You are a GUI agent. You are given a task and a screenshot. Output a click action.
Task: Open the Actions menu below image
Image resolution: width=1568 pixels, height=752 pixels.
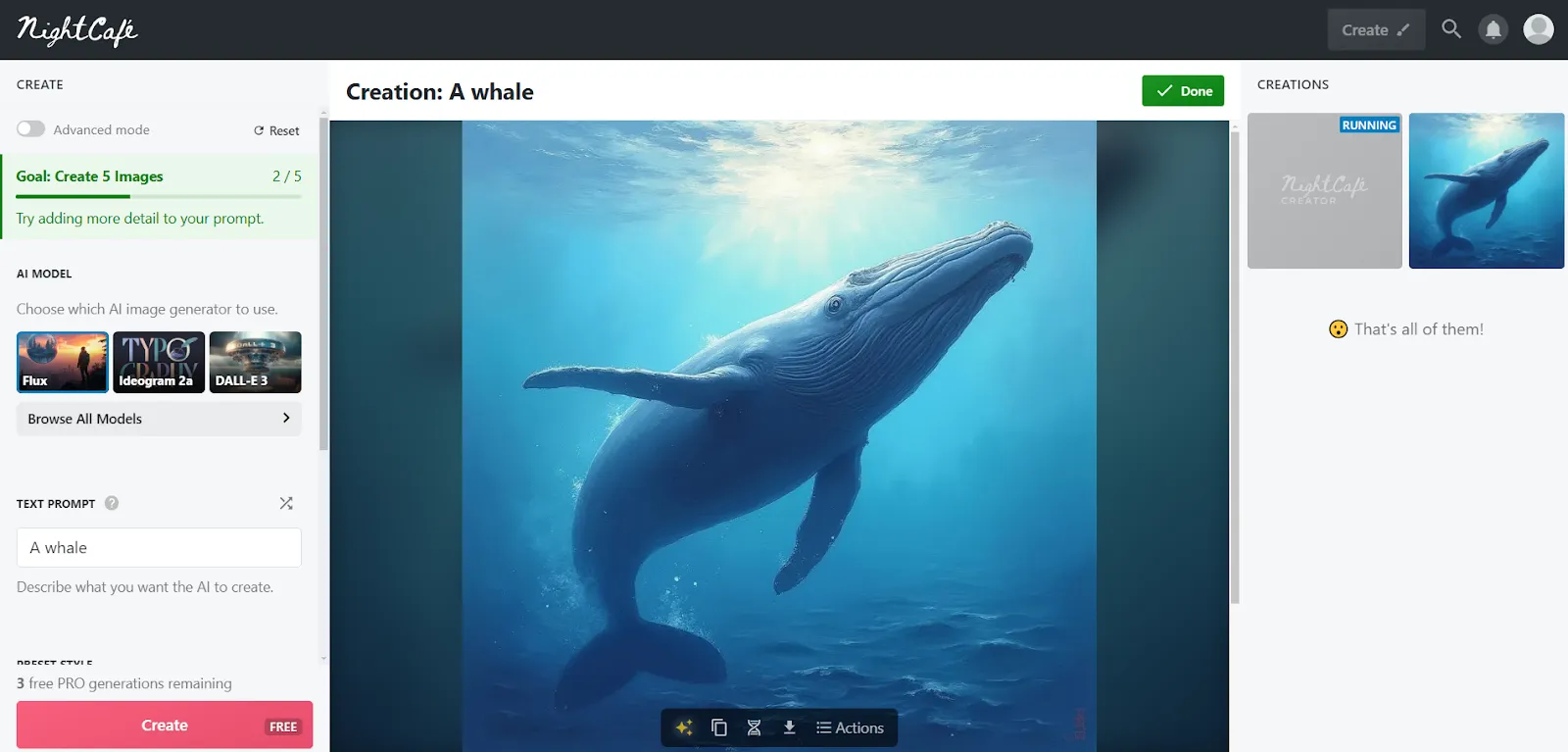pos(851,727)
